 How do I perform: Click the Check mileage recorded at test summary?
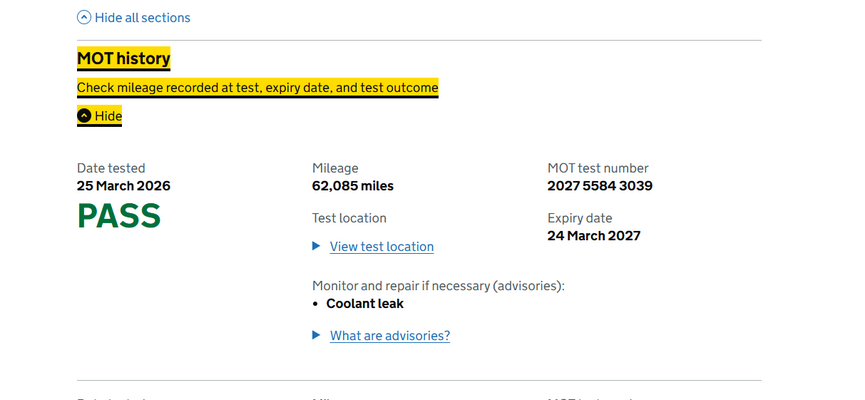click(257, 88)
